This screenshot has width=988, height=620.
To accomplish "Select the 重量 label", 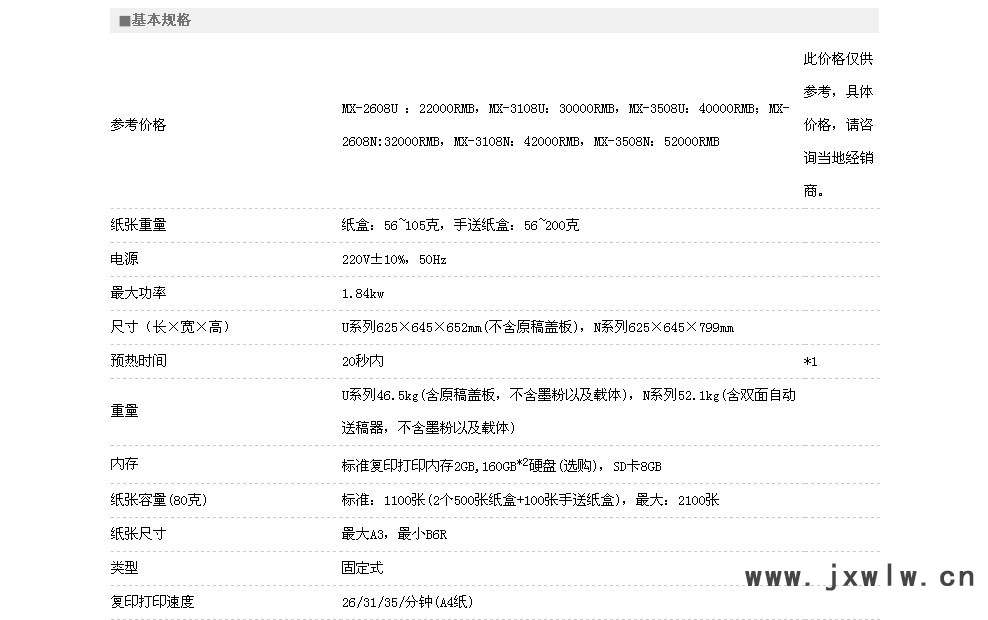I will [x=124, y=411].
